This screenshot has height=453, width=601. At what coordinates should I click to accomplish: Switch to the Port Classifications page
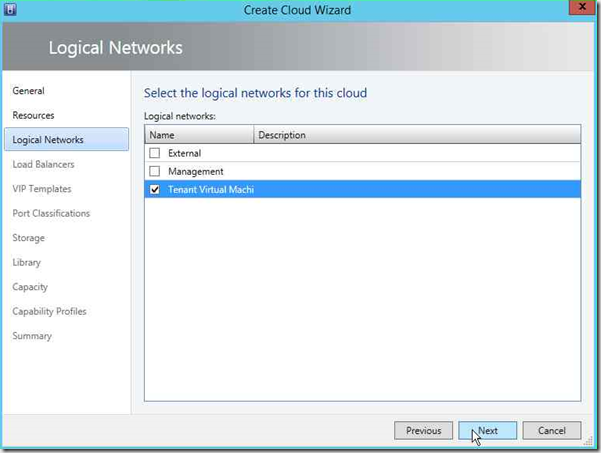(x=51, y=213)
